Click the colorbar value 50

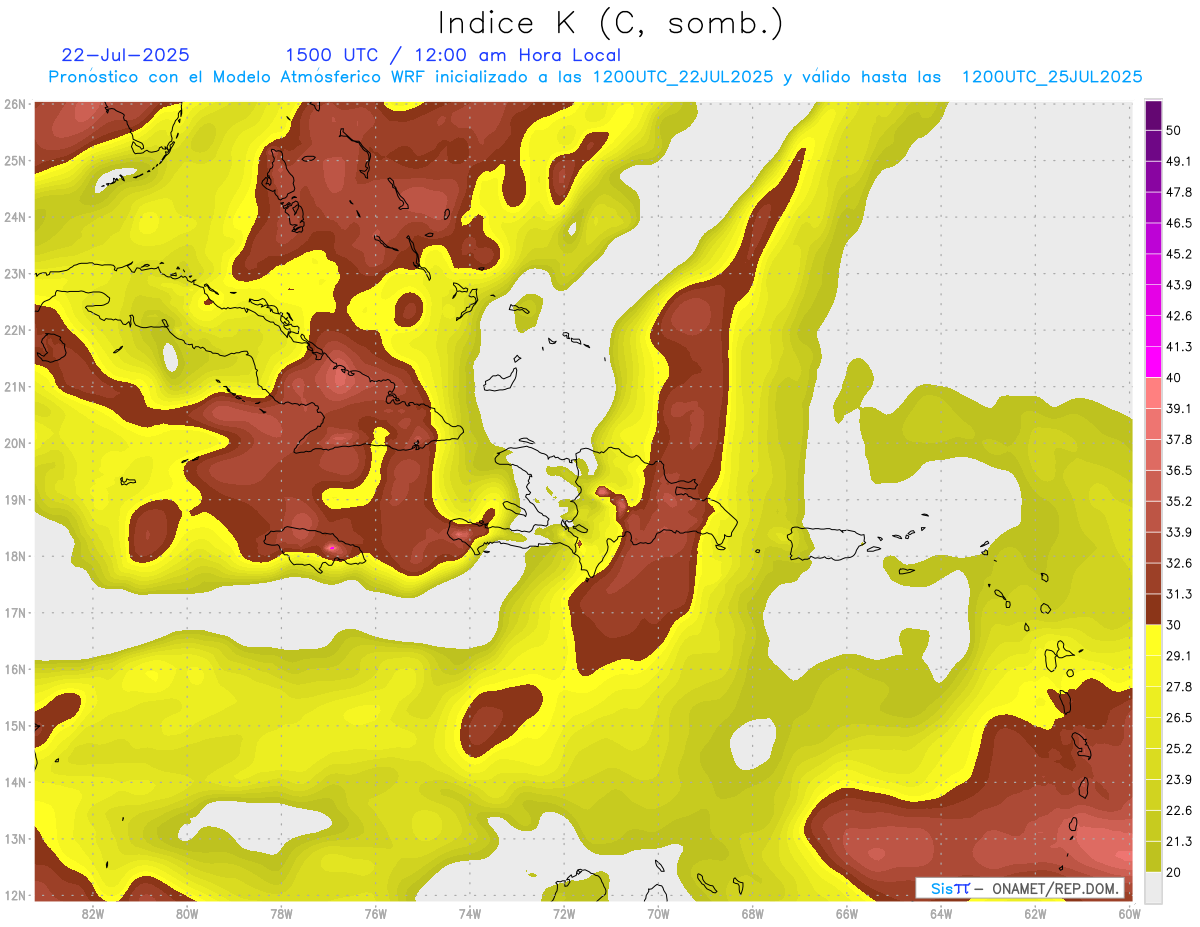coord(1174,130)
